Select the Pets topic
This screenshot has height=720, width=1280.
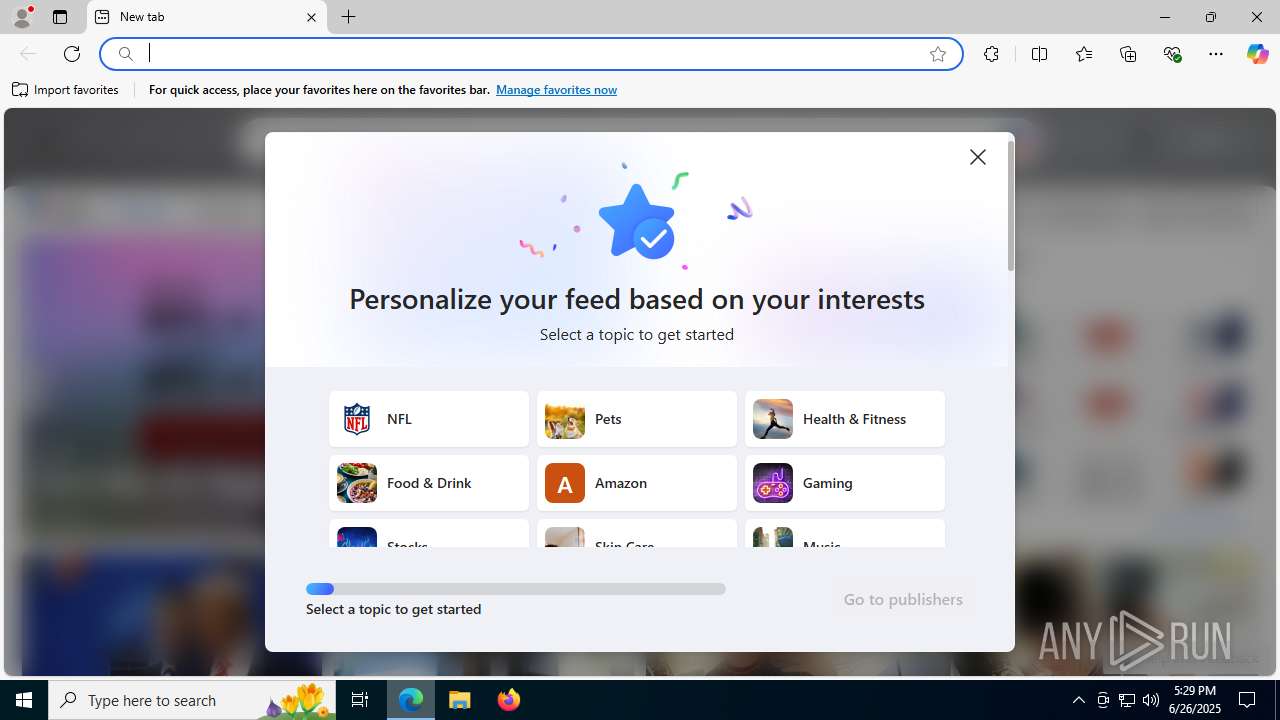pos(637,419)
